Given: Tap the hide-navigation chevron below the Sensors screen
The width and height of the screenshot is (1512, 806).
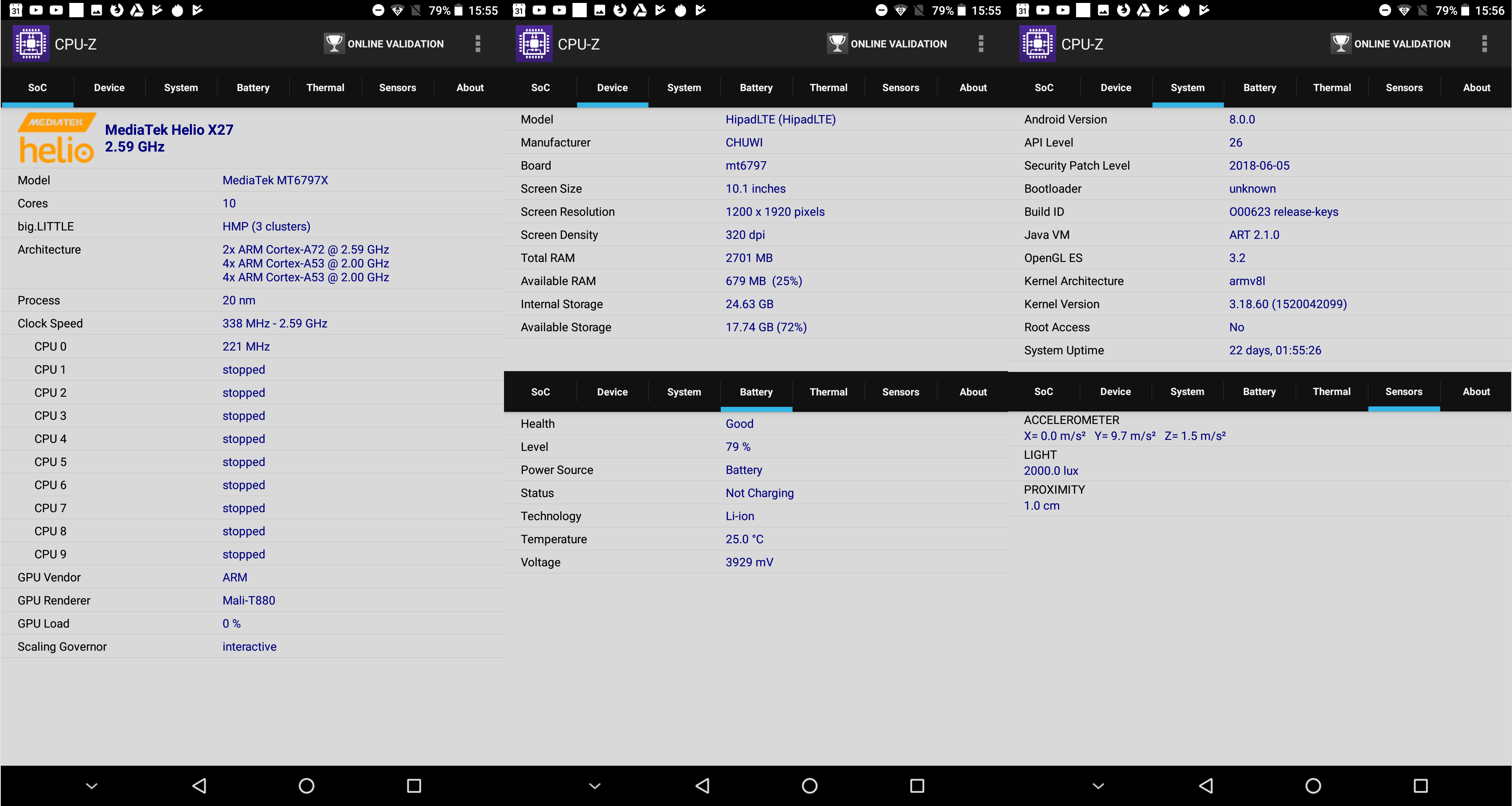Looking at the screenshot, I should (1098, 785).
